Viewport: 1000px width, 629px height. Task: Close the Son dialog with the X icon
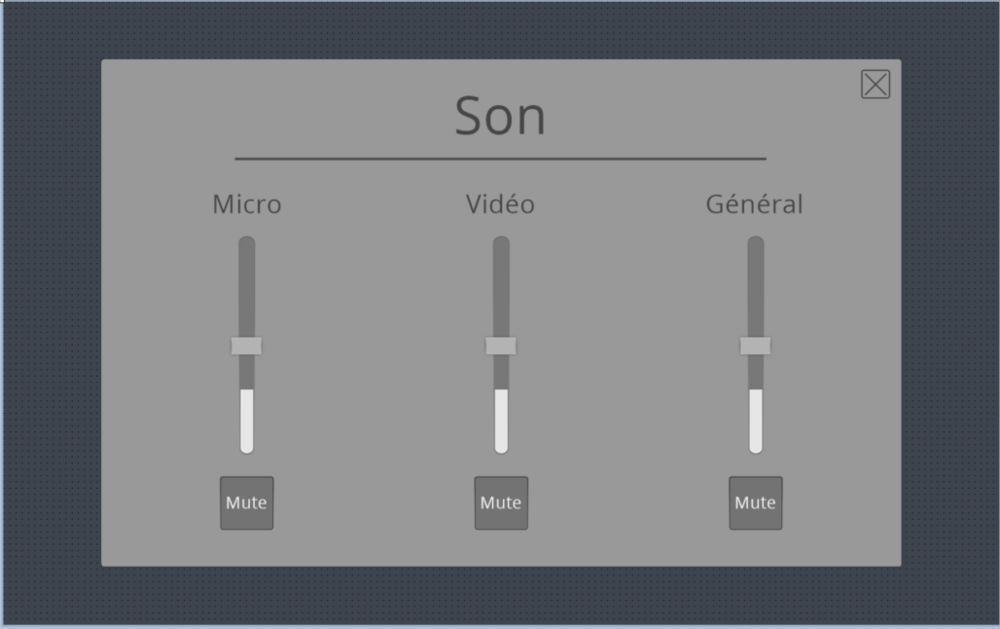875,85
